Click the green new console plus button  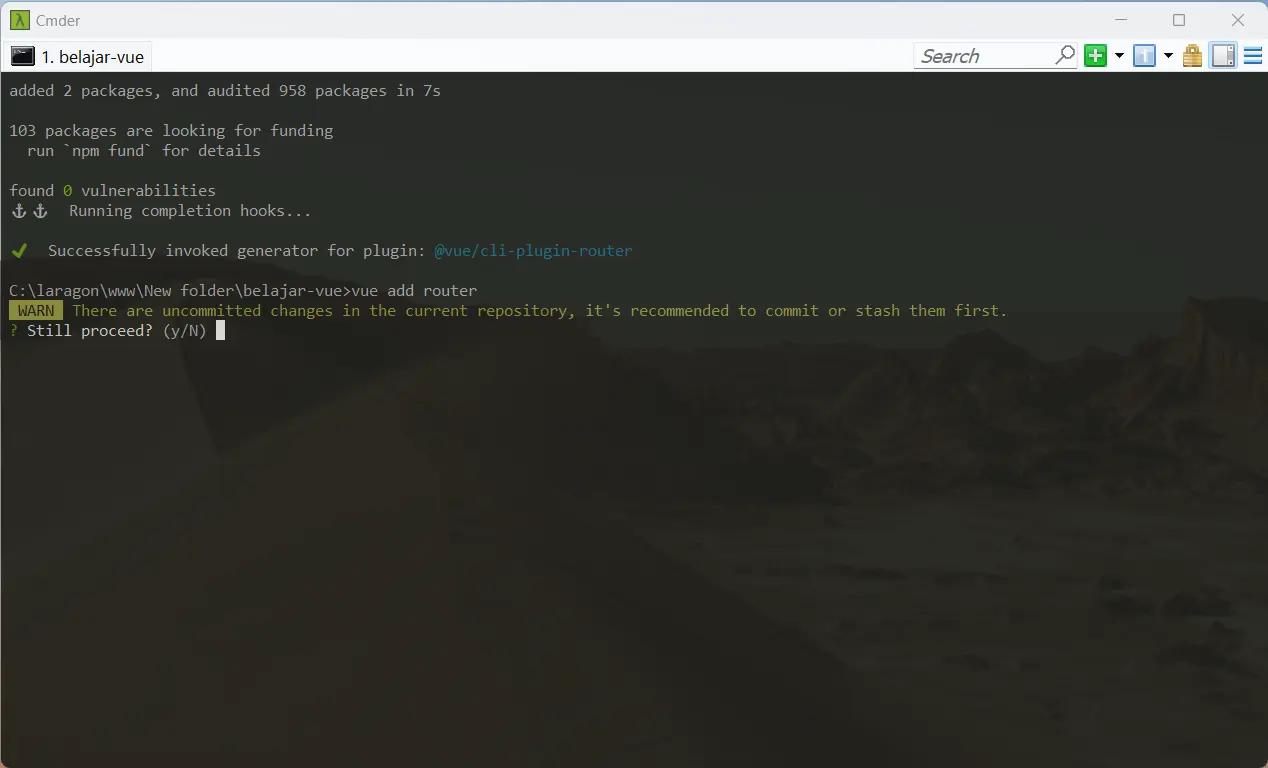point(1096,56)
